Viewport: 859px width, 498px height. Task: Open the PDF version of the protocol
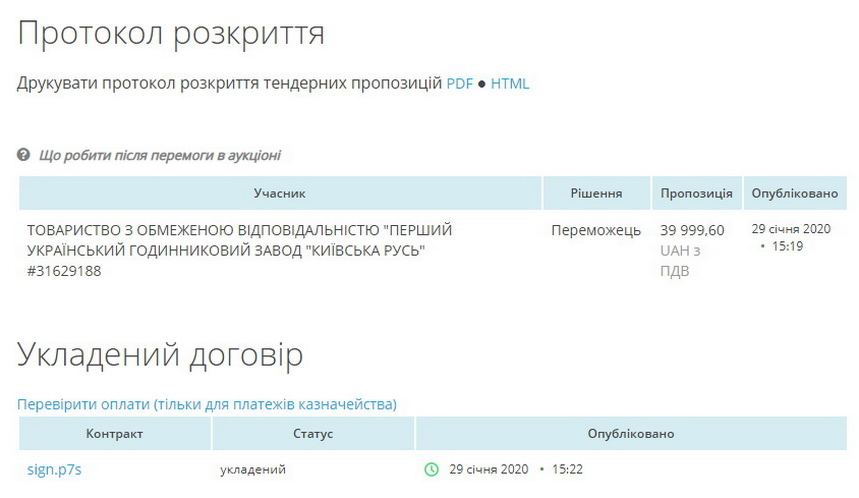point(459,84)
